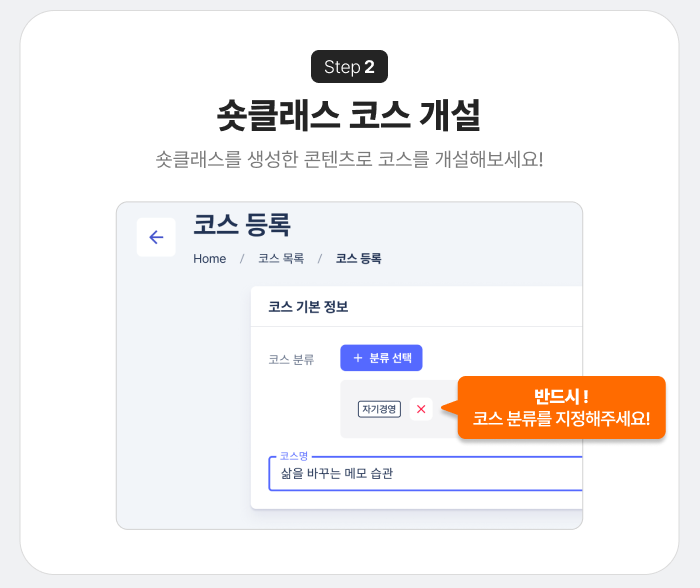Image resolution: width=700 pixels, height=588 pixels.
Task: Select 코스 등록 breadcrumb item
Action: 358,259
